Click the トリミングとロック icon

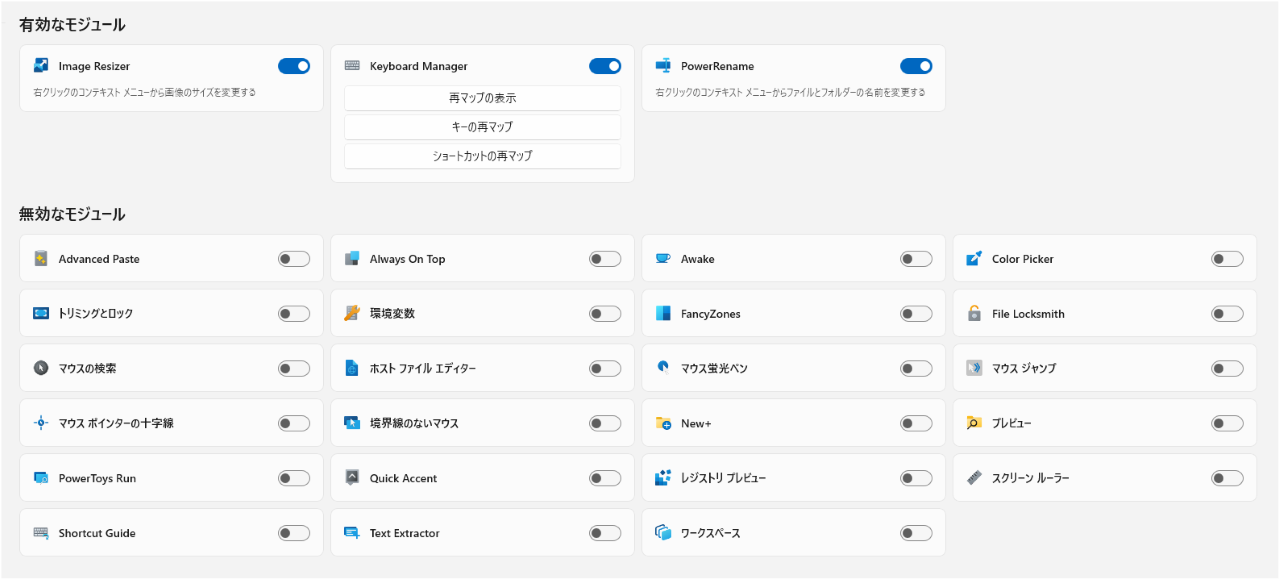[41, 314]
